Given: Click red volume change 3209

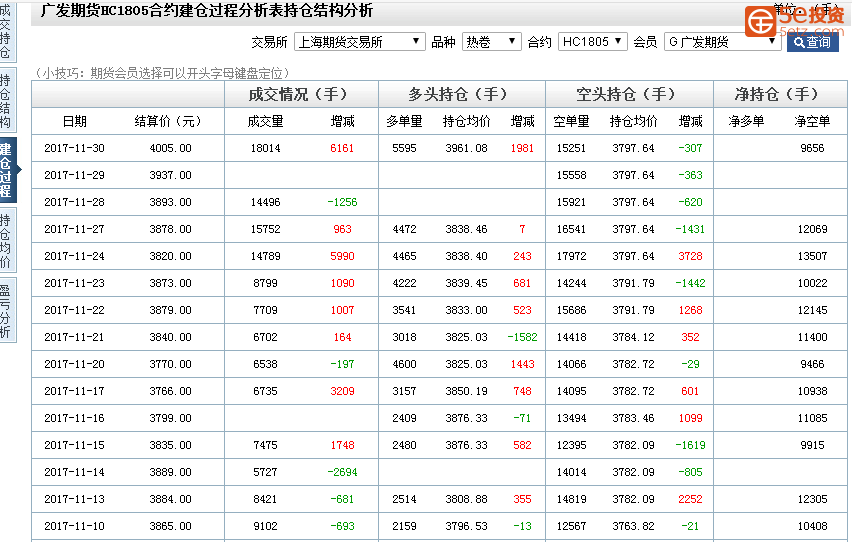Looking at the screenshot, I should point(342,391).
